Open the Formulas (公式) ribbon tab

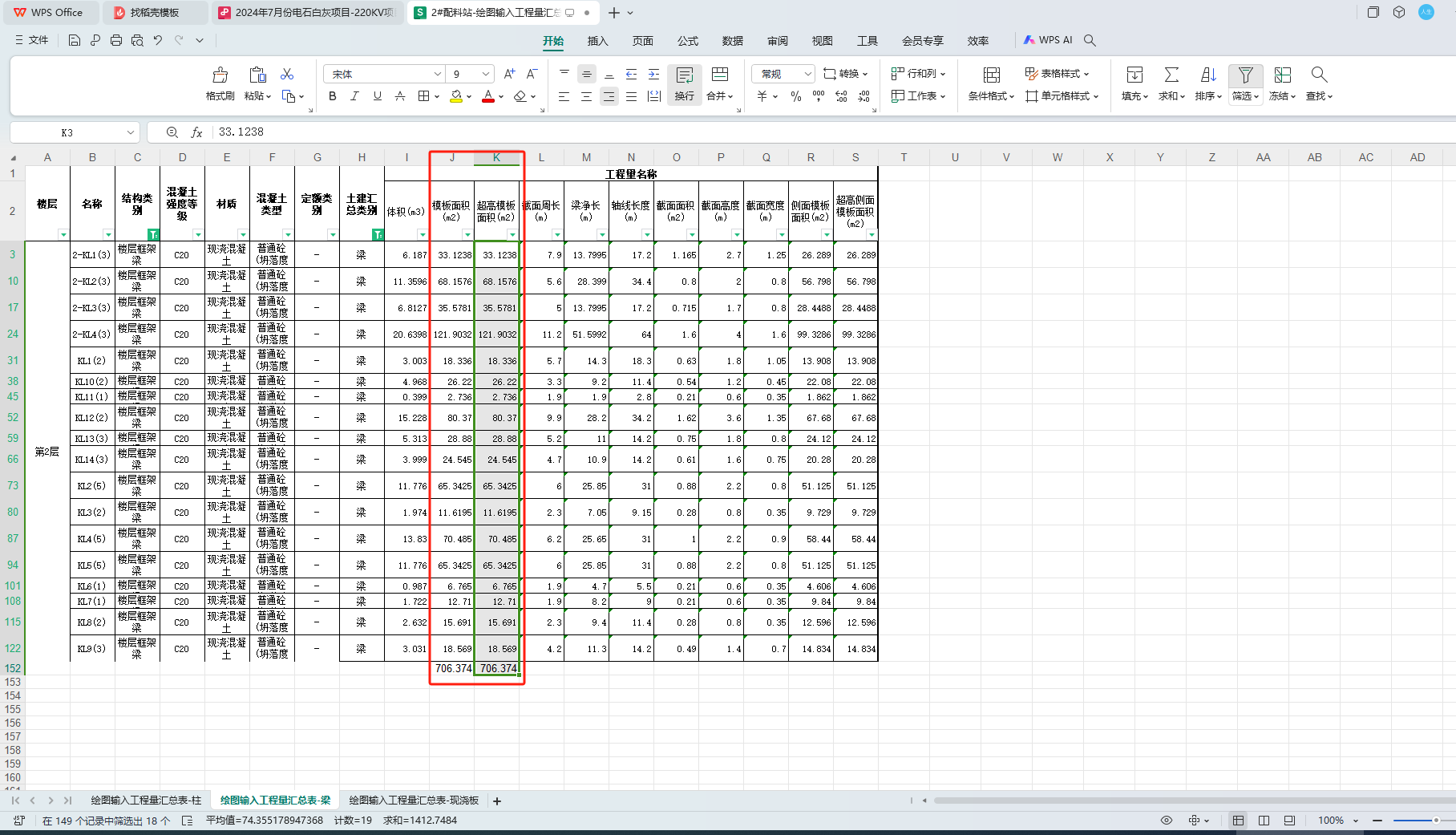coord(688,41)
